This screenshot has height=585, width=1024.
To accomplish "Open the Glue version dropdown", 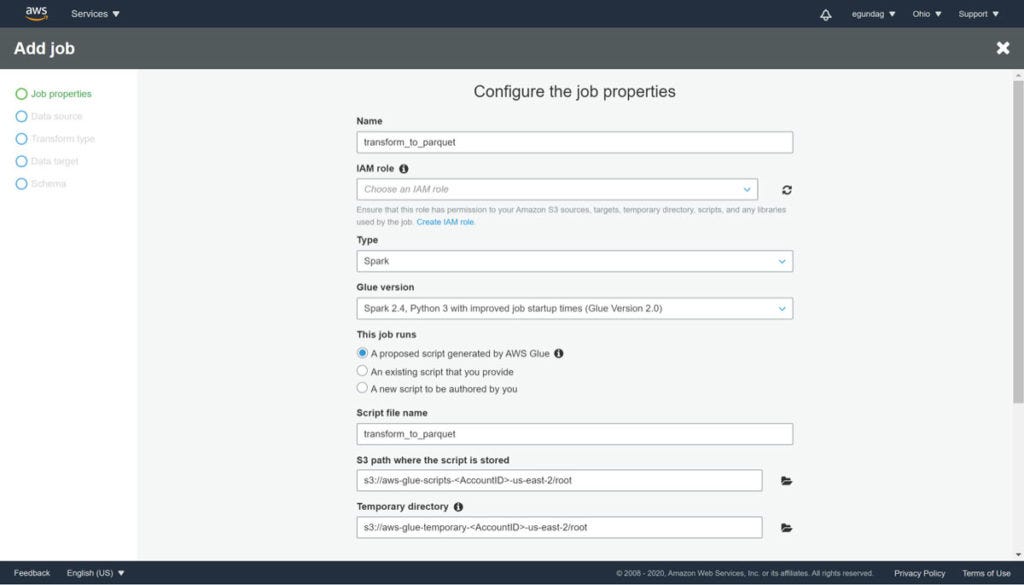I will point(574,308).
